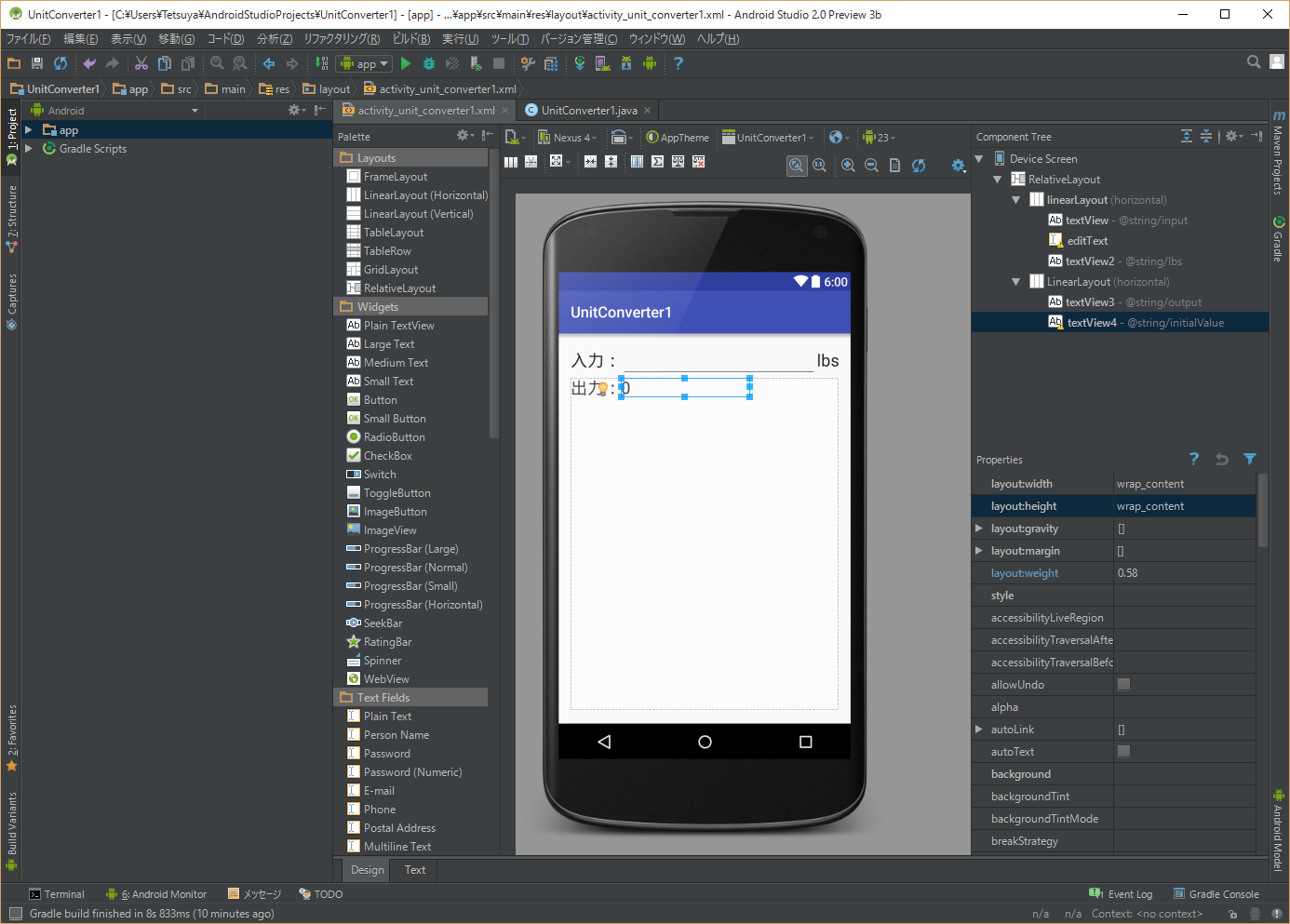Open the Terminal tool window

click(56, 894)
